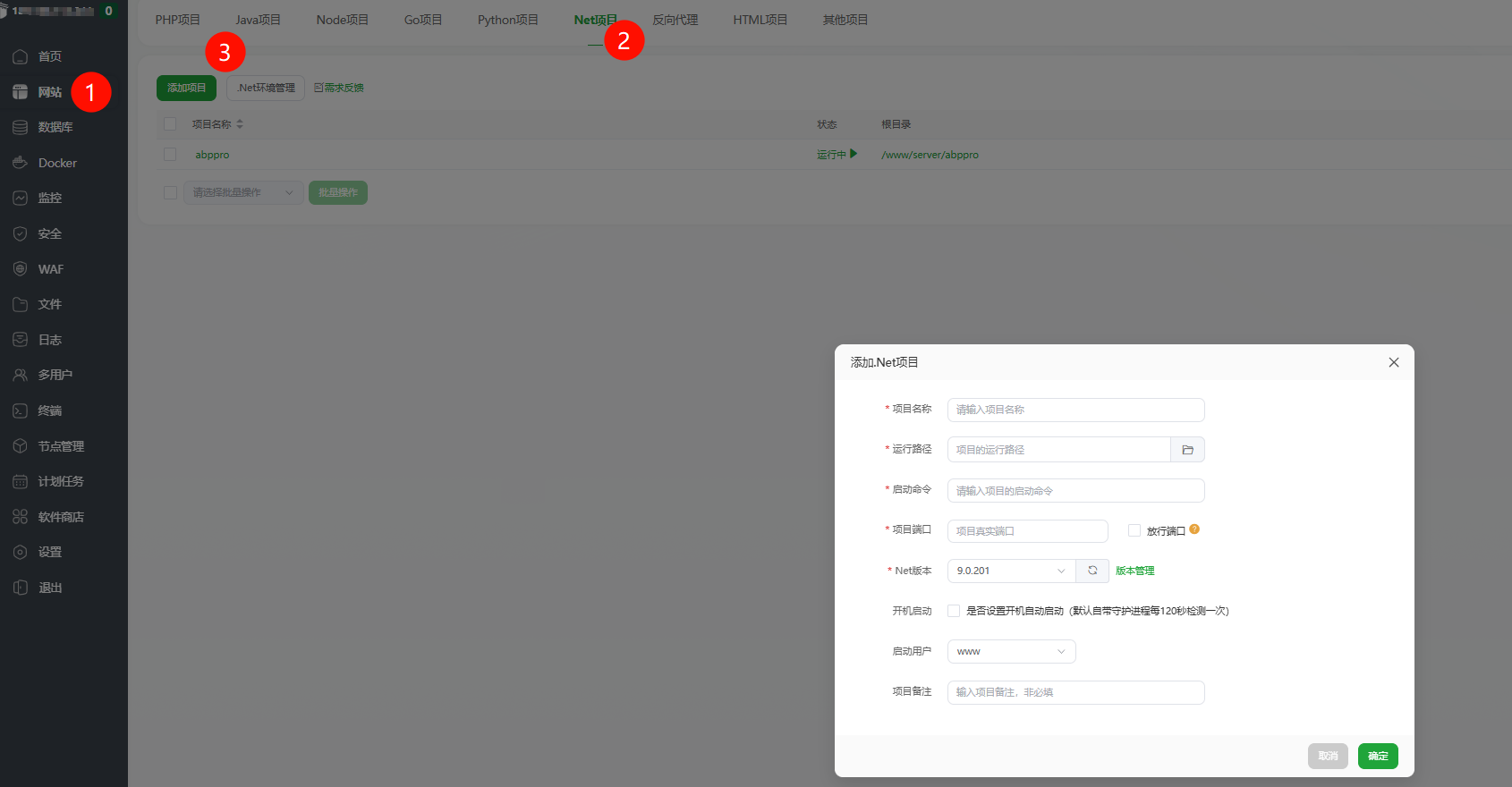The image size is (1512, 787).
Task: Open the Docker sidebar icon
Action: point(20,163)
